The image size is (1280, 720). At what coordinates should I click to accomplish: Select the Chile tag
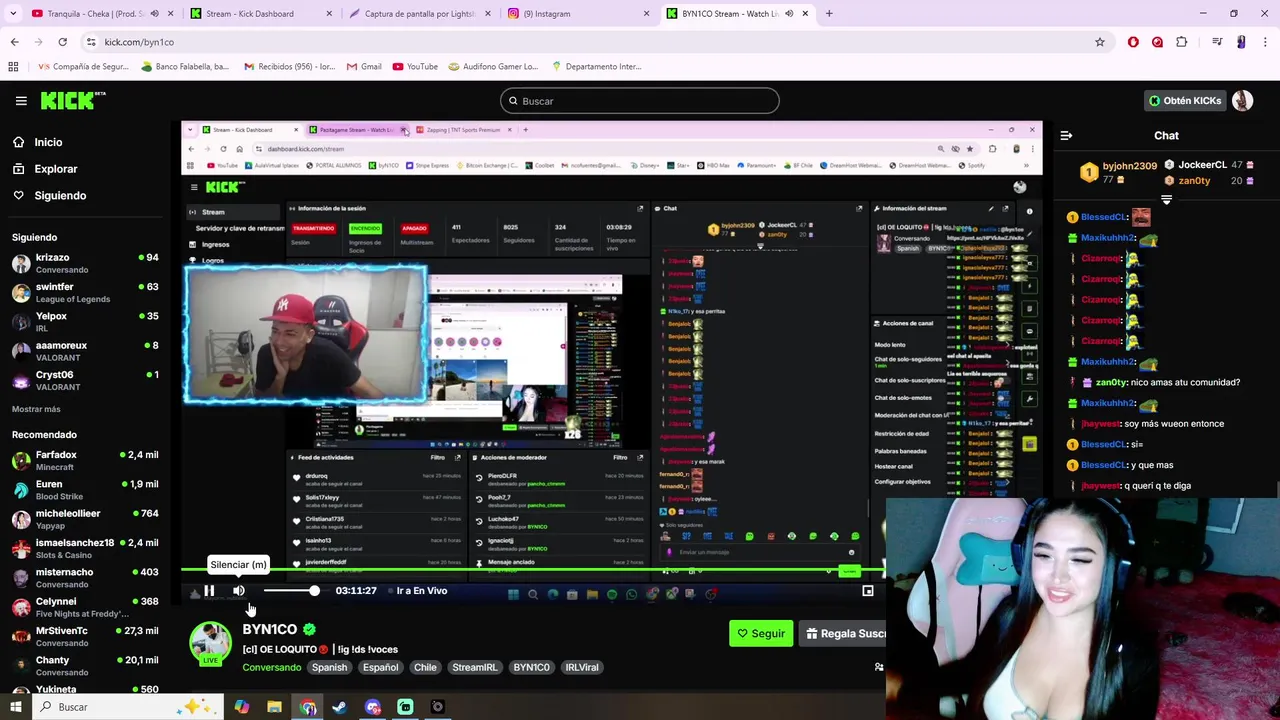point(425,668)
